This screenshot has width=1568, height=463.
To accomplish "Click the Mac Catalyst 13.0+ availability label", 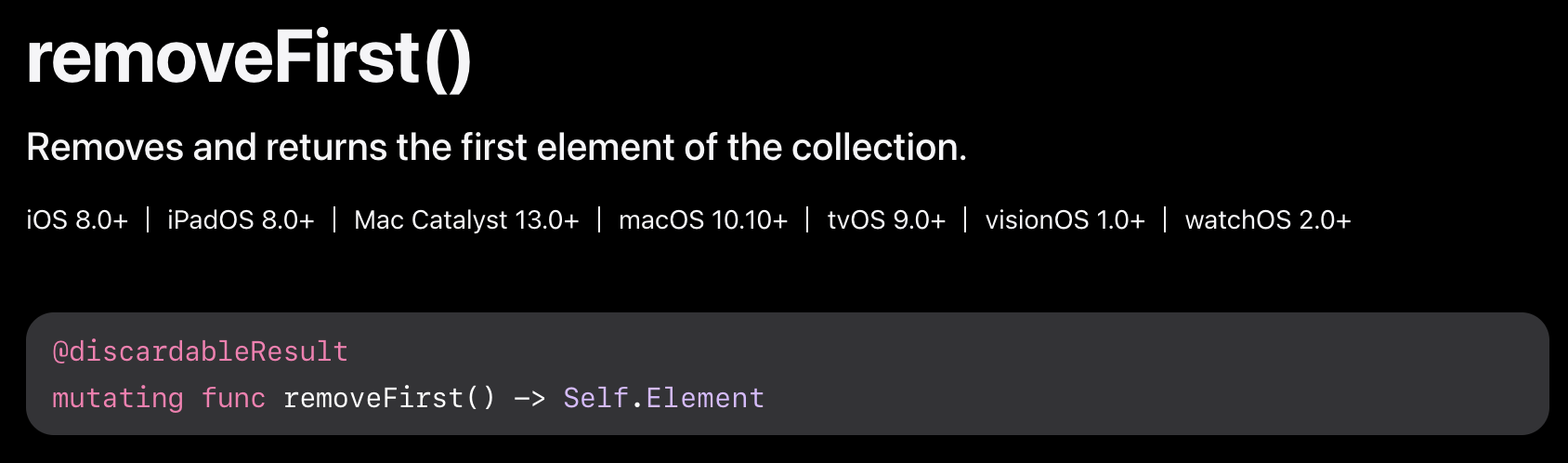I will pyautogui.click(x=466, y=220).
